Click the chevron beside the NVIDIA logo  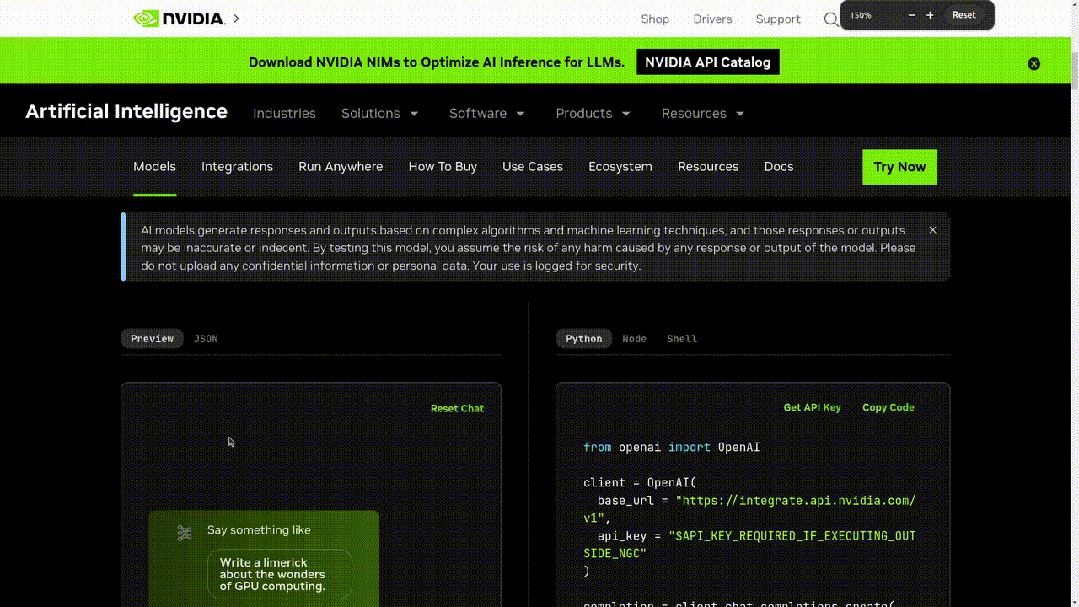click(x=236, y=18)
